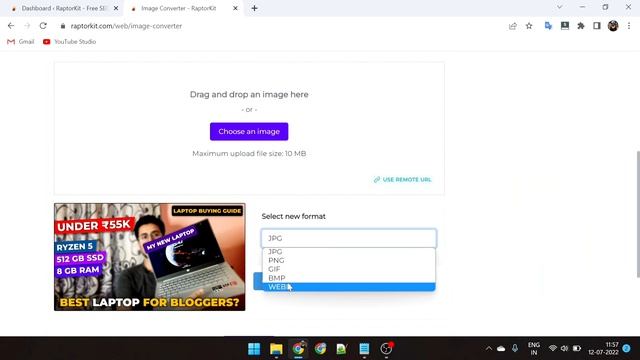Open volume speaker tray icon

pyautogui.click(x=564, y=349)
